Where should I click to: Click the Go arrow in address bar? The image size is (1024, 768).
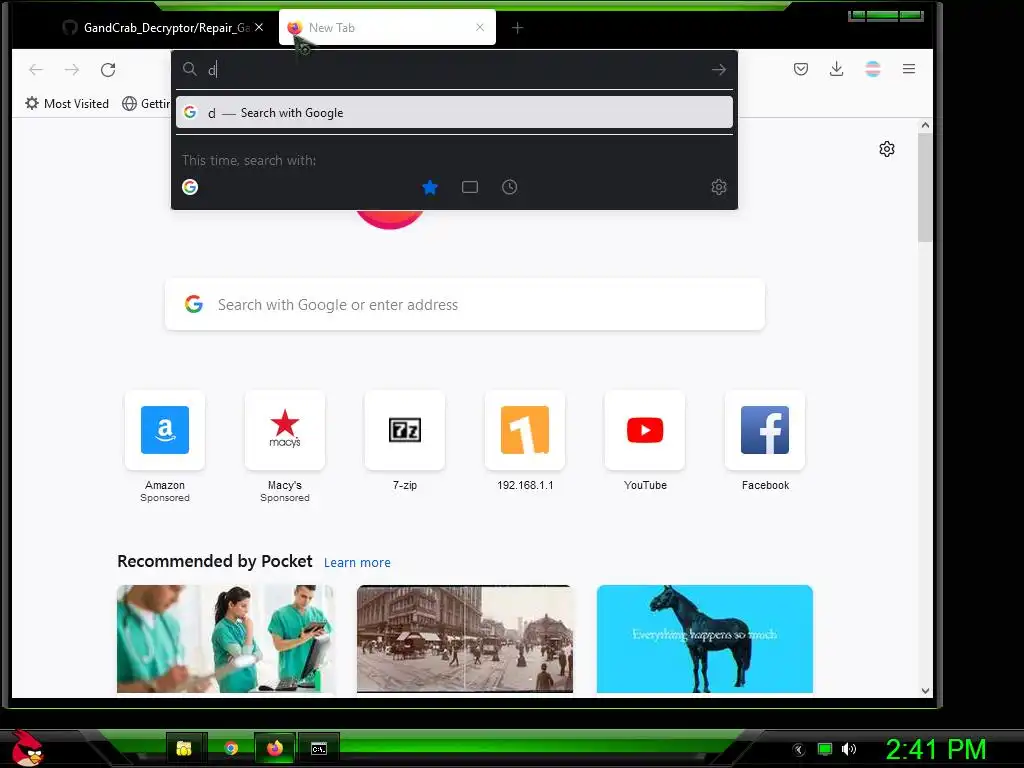tap(718, 69)
